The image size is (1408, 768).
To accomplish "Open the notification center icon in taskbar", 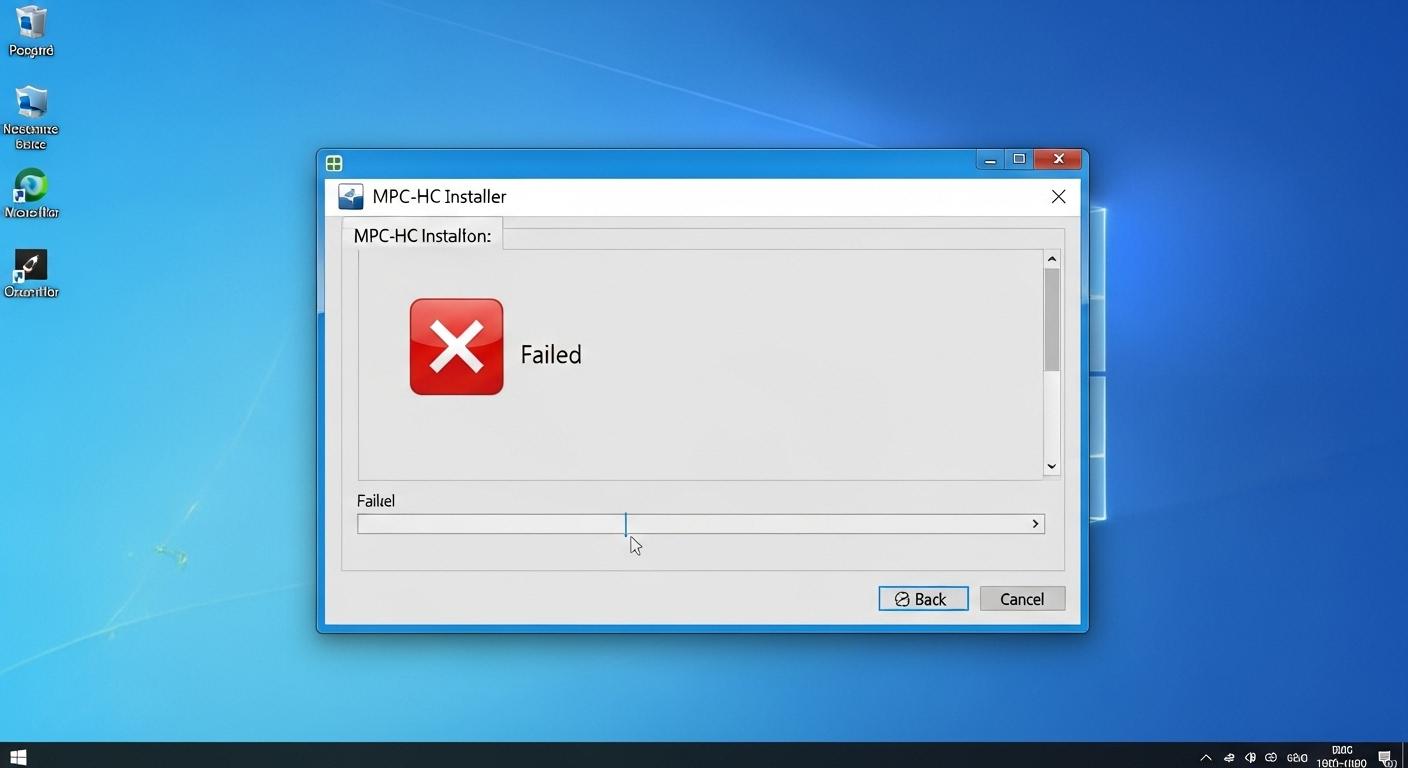I will (1385, 758).
